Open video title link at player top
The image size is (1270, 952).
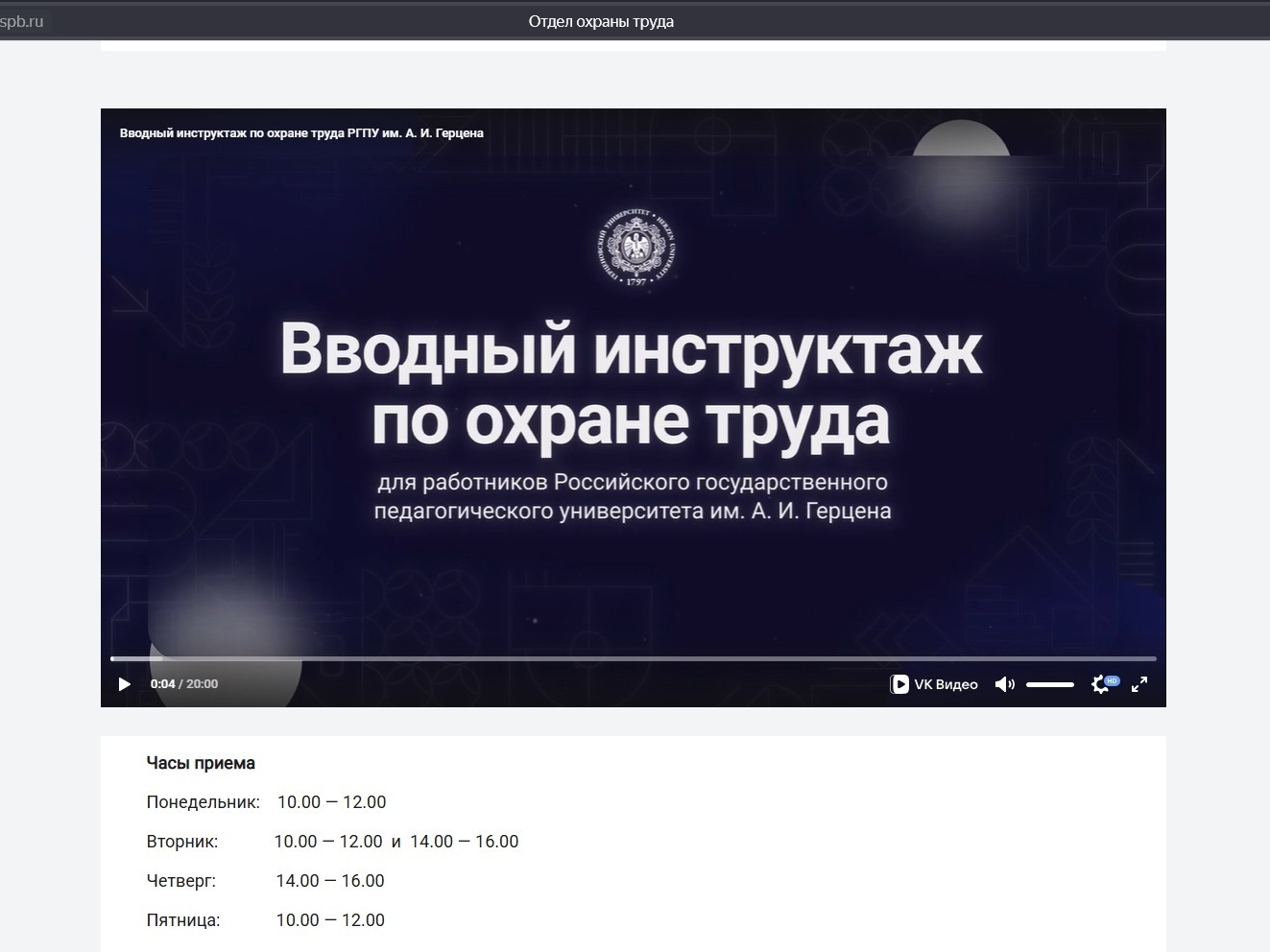click(301, 133)
